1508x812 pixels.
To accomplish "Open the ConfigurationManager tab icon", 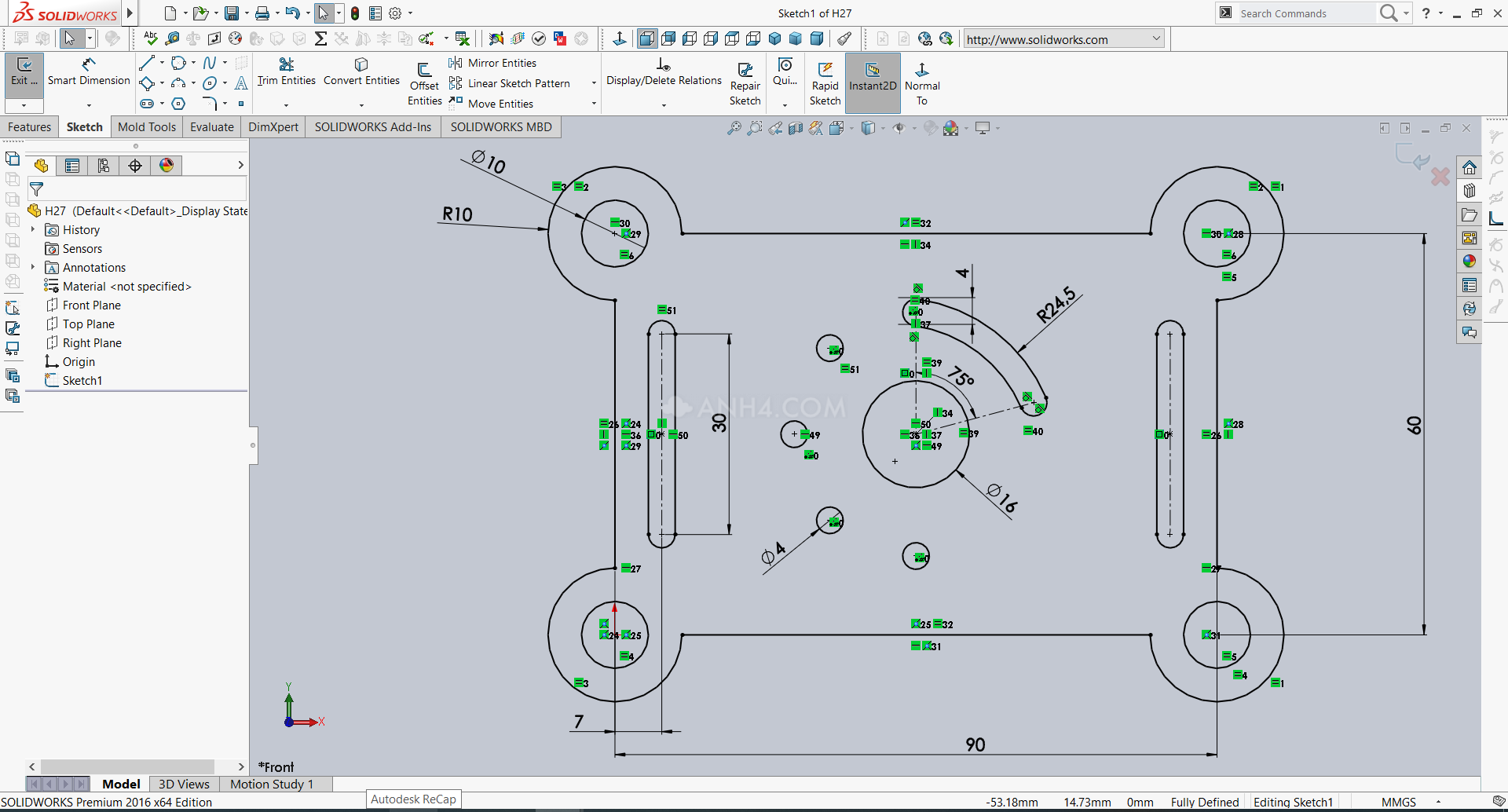I will click(104, 166).
